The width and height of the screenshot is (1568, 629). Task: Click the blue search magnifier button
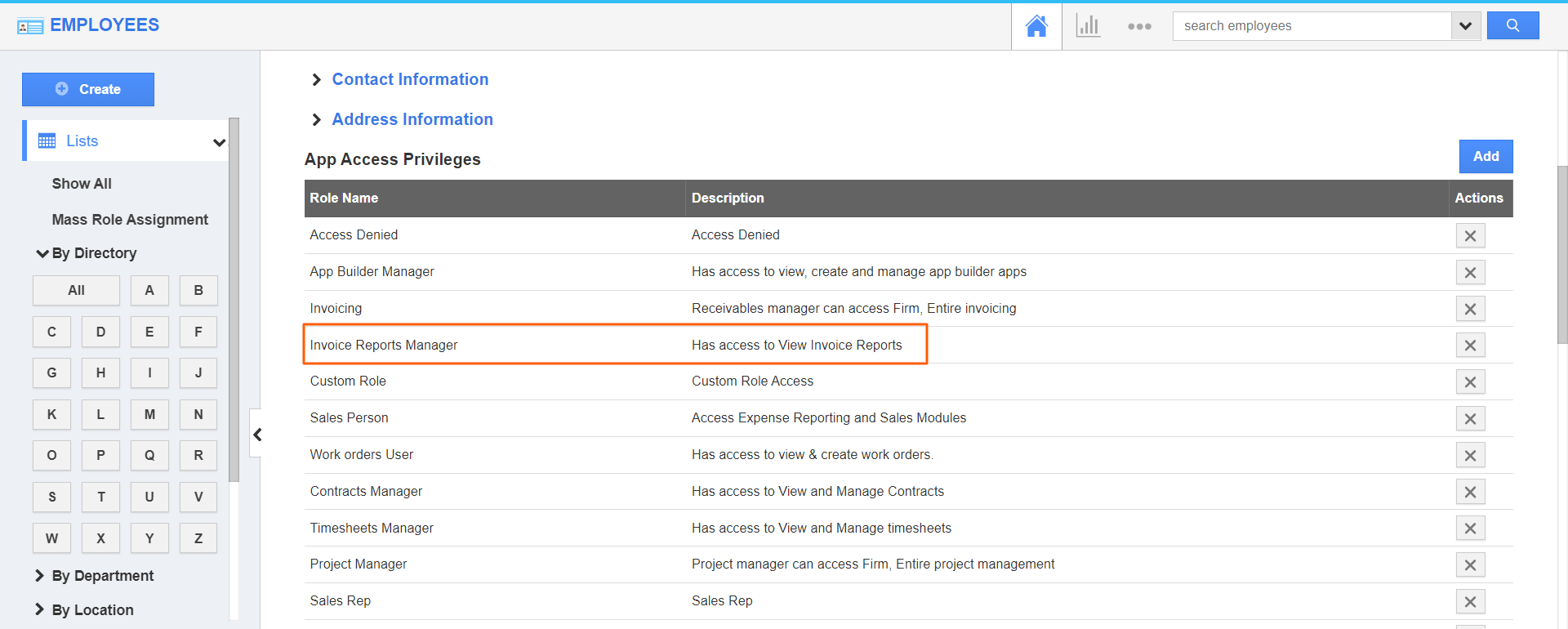pos(1512,25)
